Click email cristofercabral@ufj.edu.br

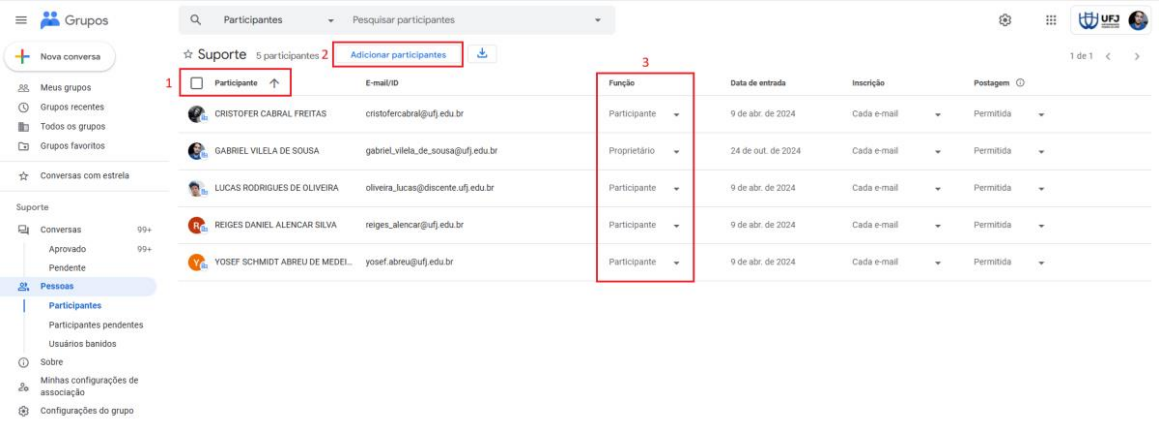[414, 114]
